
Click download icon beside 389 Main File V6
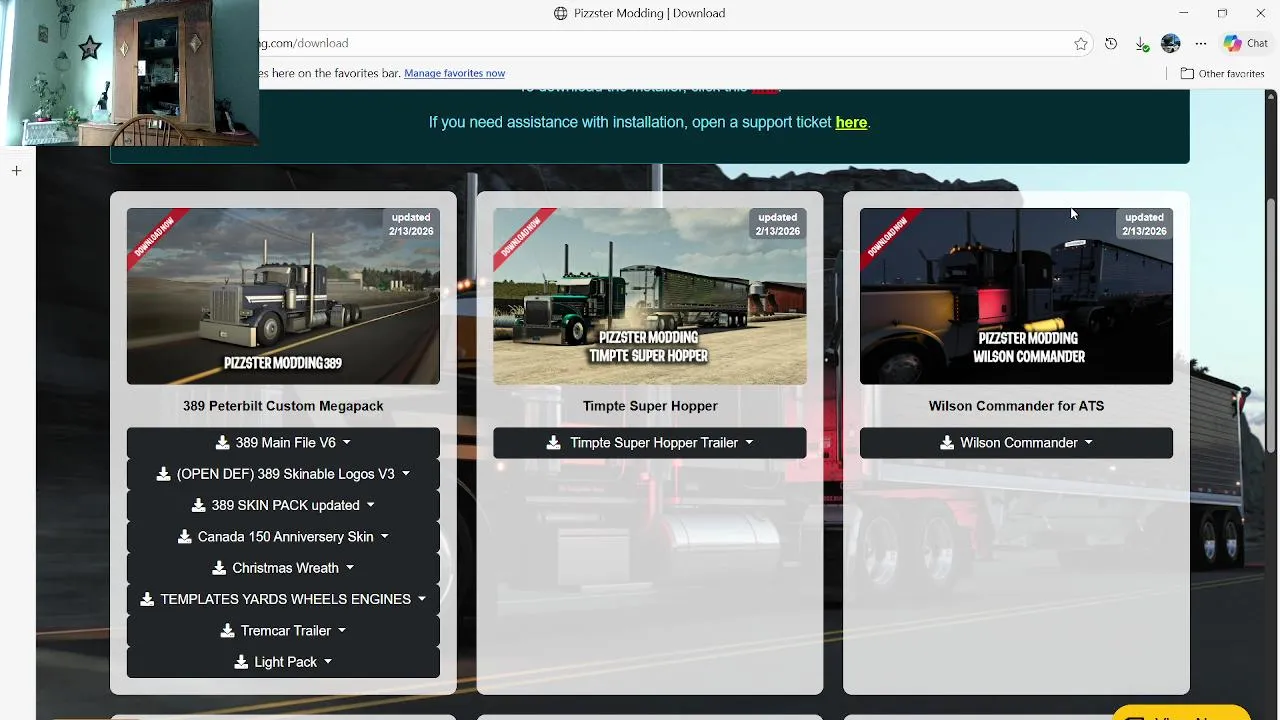coord(223,442)
